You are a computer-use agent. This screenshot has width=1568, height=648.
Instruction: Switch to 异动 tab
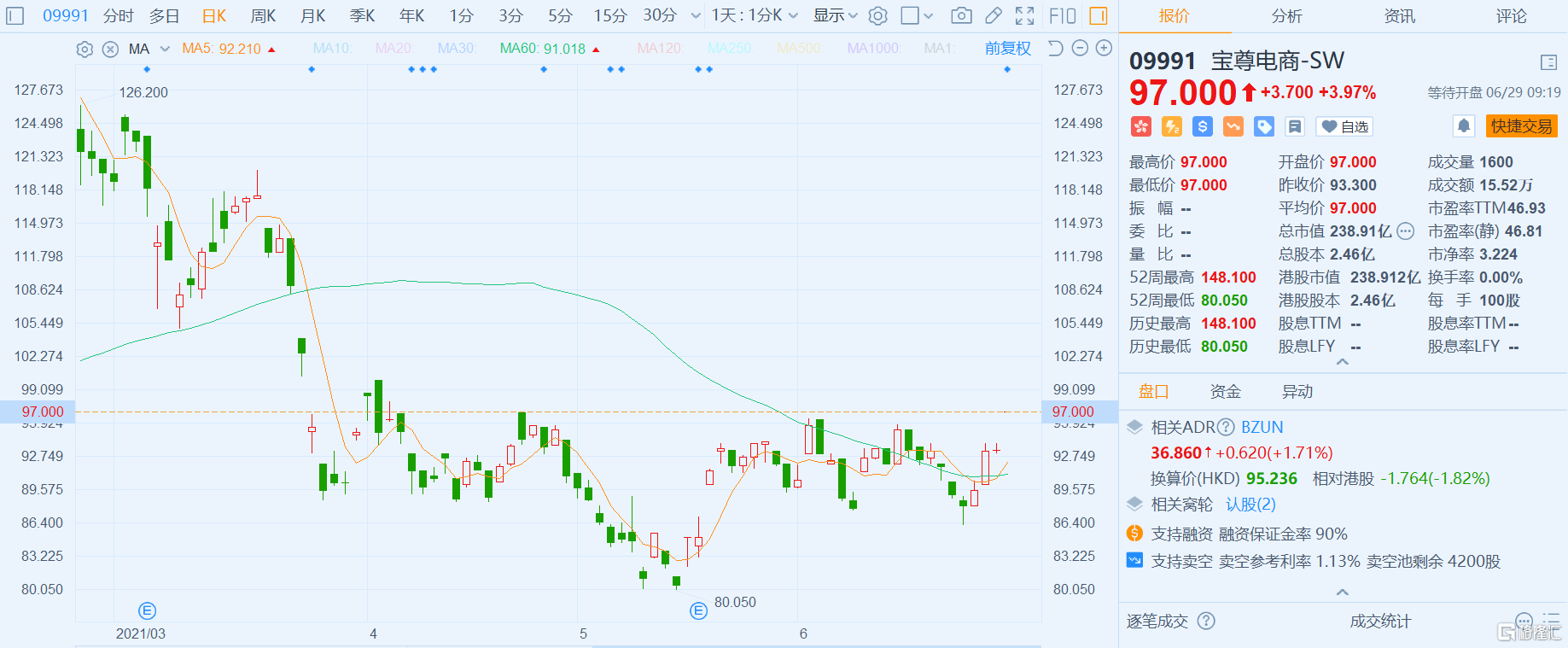pyautogui.click(x=1297, y=391)
